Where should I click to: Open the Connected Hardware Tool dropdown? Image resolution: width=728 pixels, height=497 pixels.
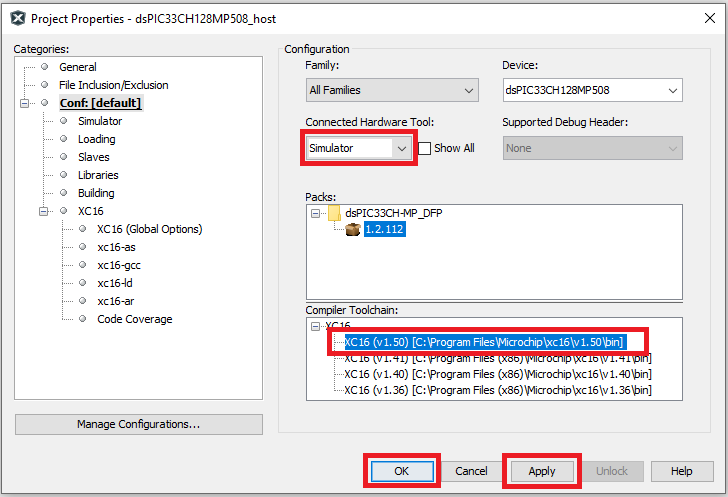359,148
